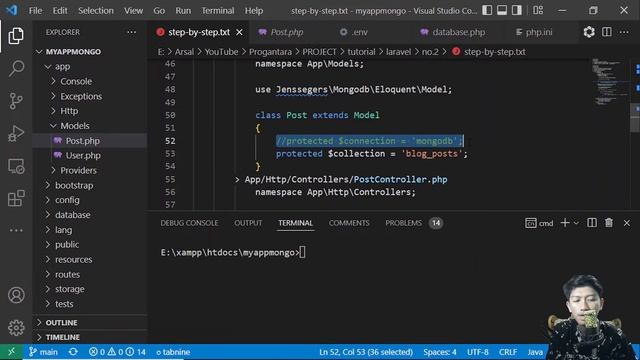Open editor more actions ellipsis

(x=624, y=32)
